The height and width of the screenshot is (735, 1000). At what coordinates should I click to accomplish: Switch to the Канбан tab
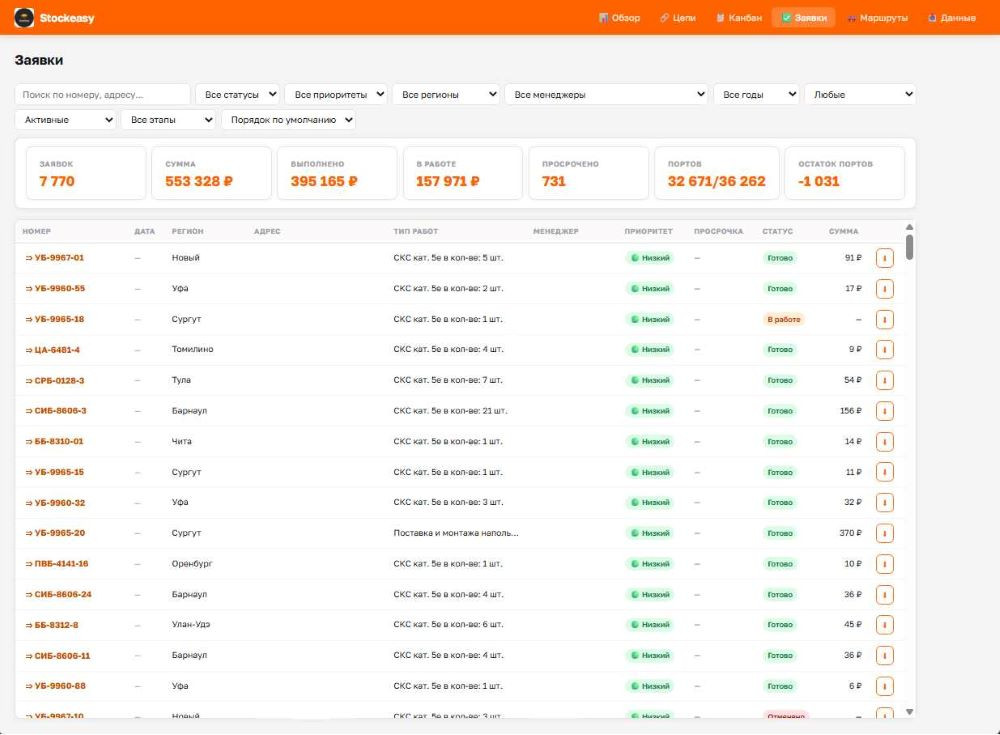tap(739, 18)
